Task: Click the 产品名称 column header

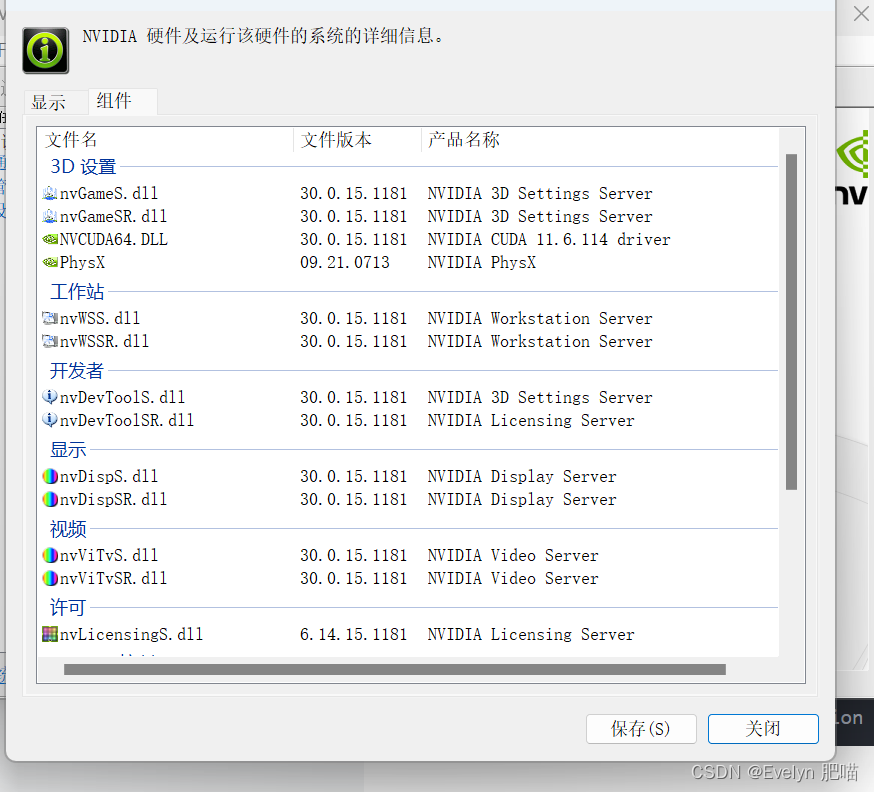Action: pos(464,139)
